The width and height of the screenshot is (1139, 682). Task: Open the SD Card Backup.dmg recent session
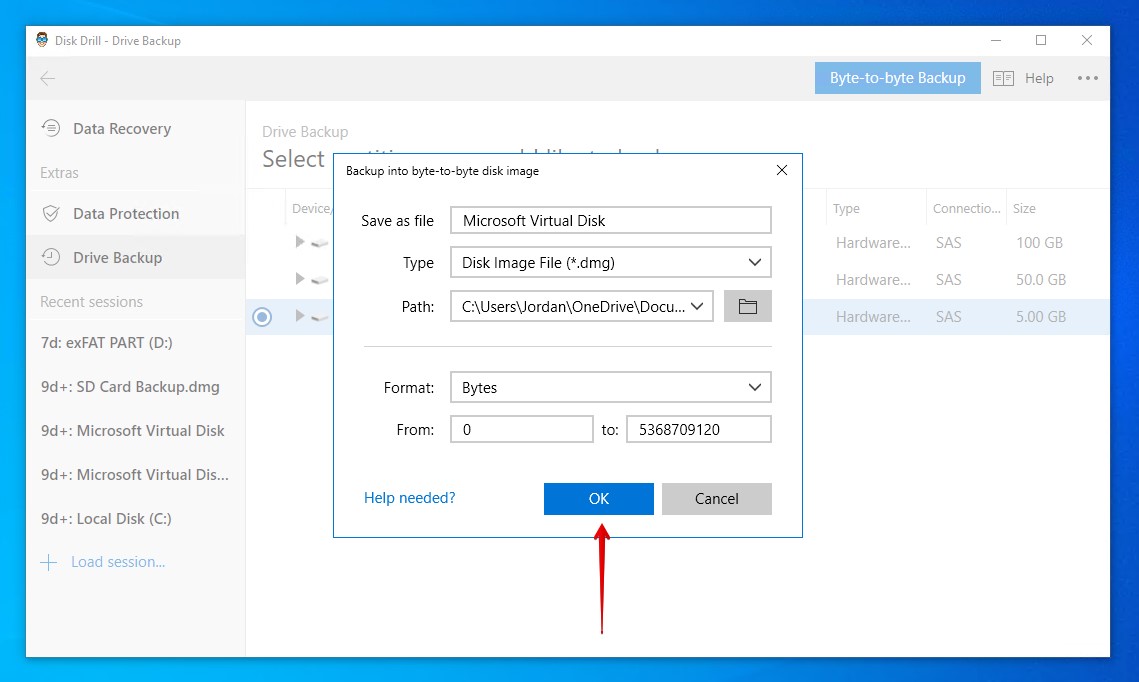pyautogui.click(x=130, y=387)
